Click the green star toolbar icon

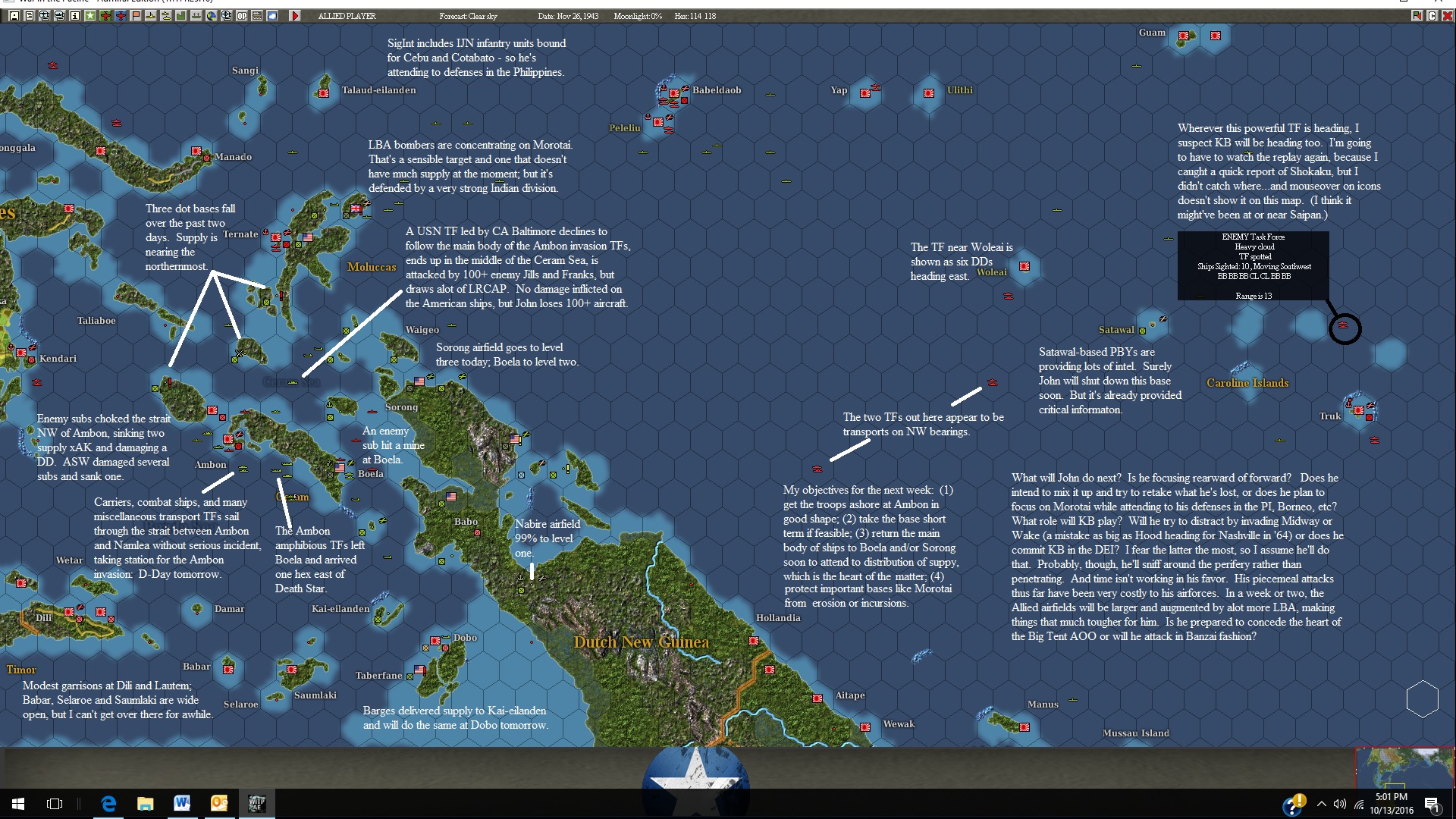(x=89, y=16)
